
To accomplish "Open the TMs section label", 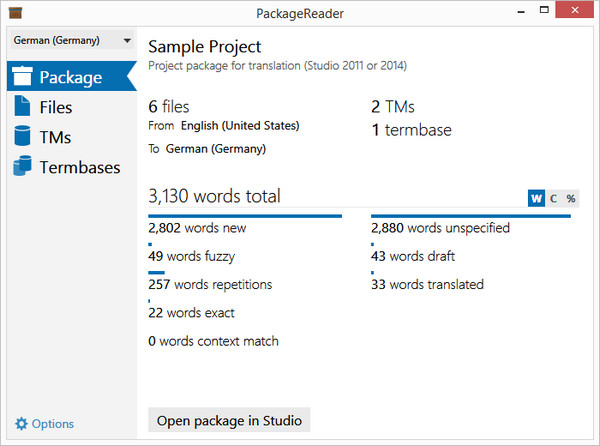I will (x=55, y=137).
